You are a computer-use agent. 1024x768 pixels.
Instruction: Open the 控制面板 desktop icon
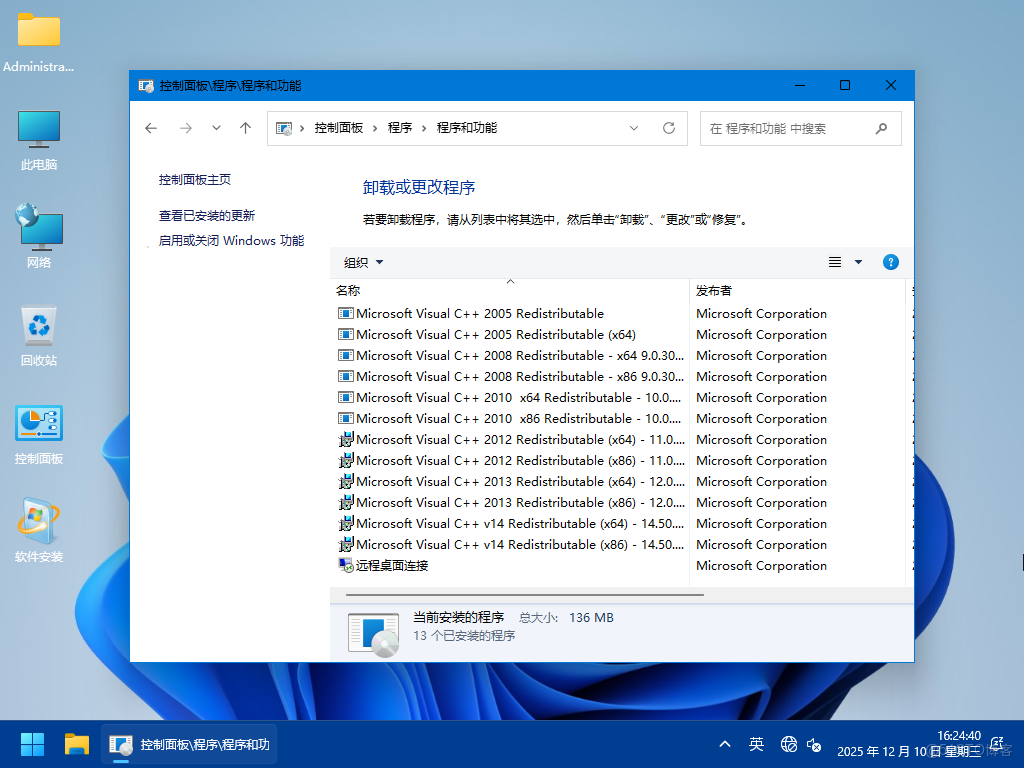[x=40, y=425]
